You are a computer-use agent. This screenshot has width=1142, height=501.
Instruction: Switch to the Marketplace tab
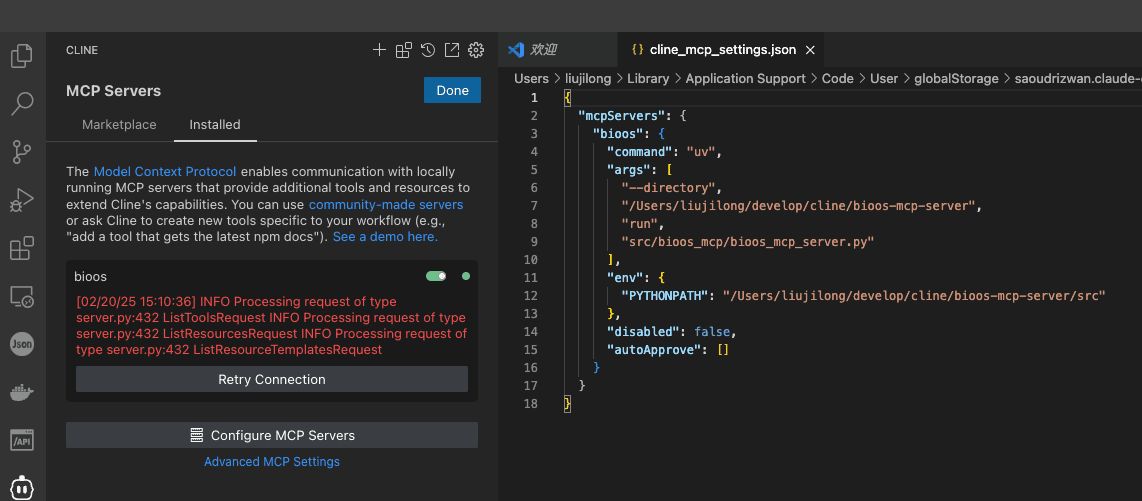tap(119, 125)
